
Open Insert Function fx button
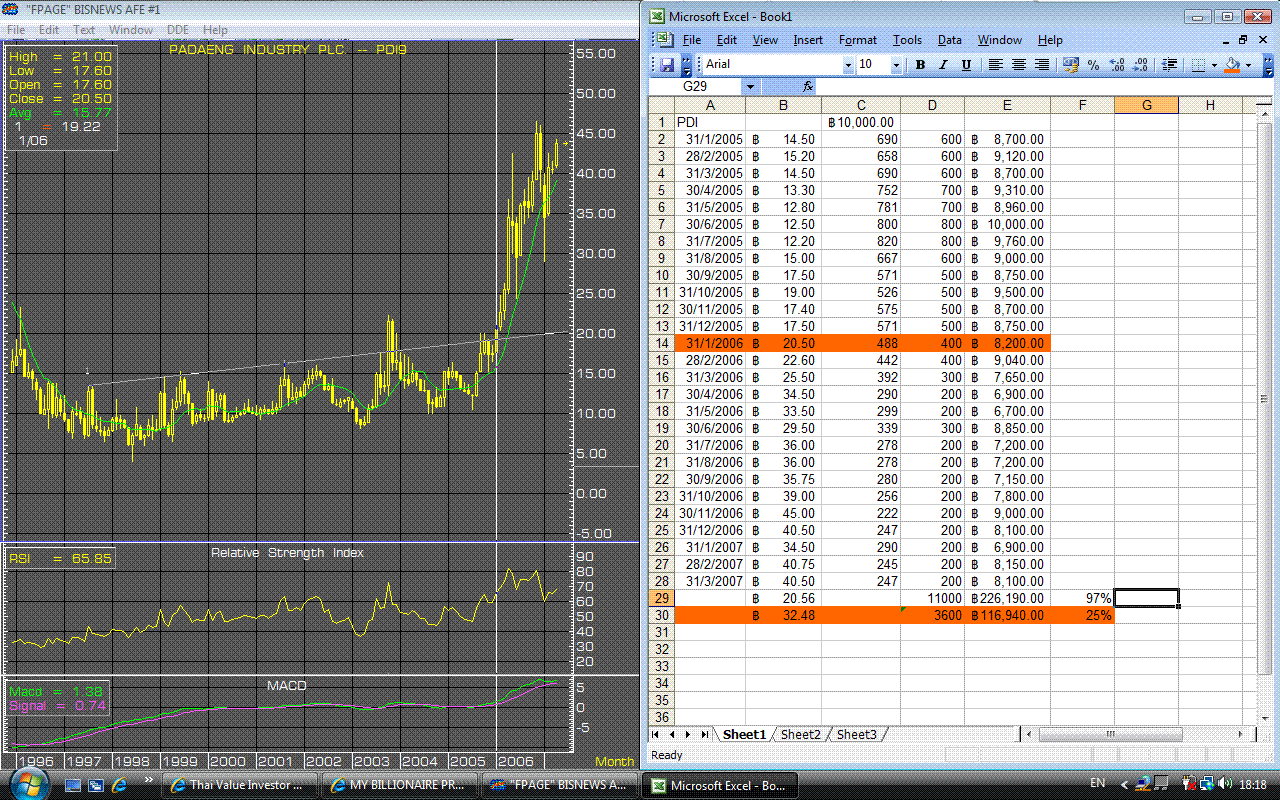tap(808, 87)
